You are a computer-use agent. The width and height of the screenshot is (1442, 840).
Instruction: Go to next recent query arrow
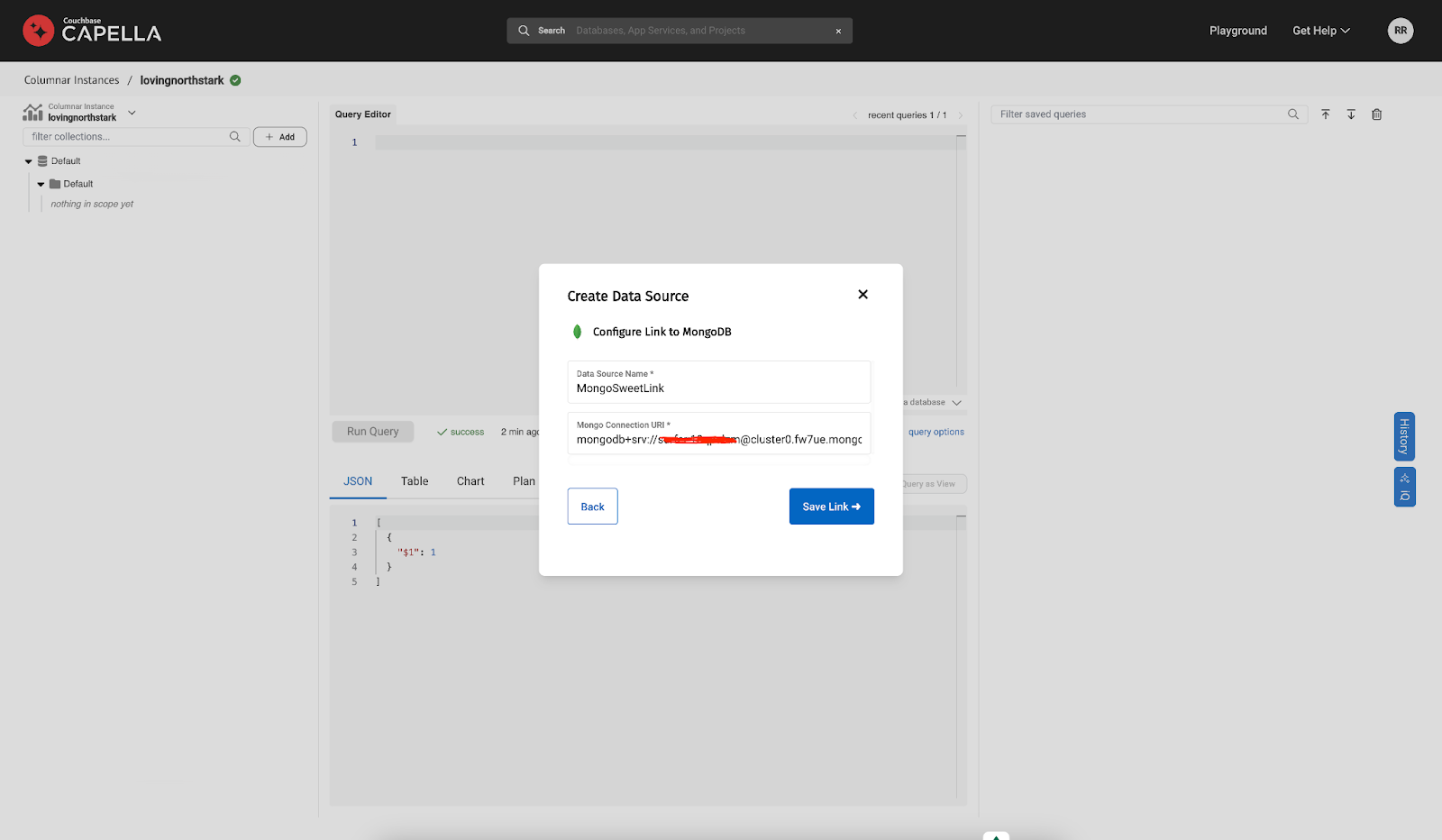point(961,115)
